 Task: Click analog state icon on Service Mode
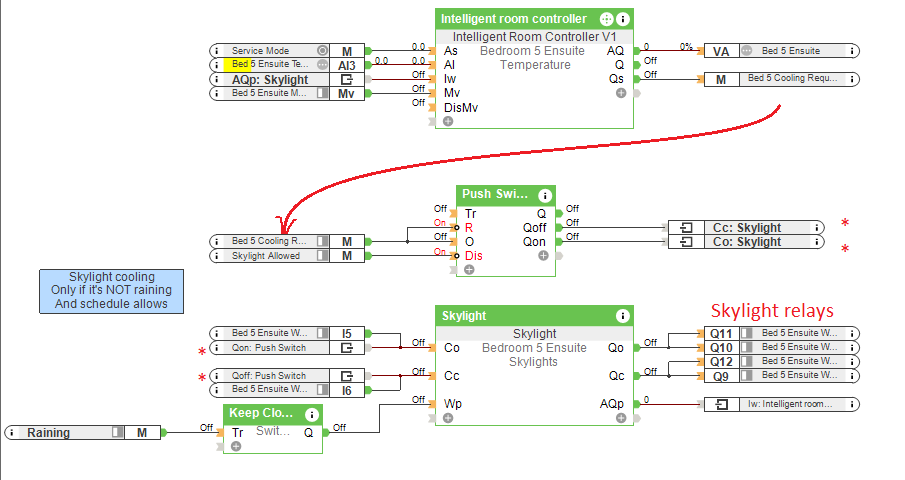click(322, 51)
